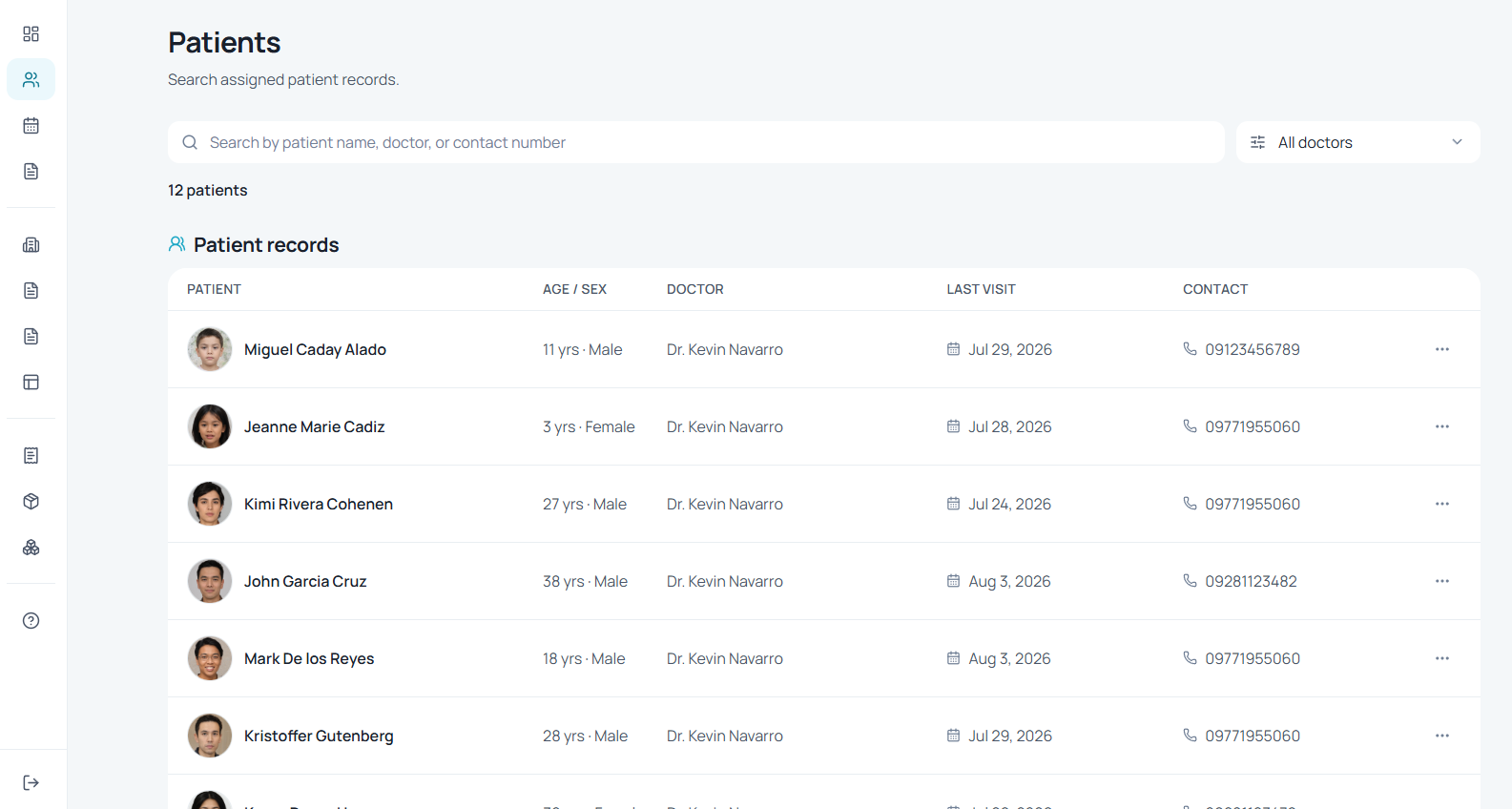
Task: Open more options for Miguel Caday Alado
Action: click(x=1441, y=349)
